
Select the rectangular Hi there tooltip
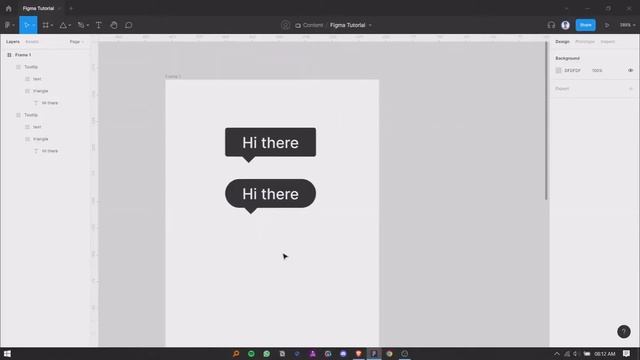point(270,142)
